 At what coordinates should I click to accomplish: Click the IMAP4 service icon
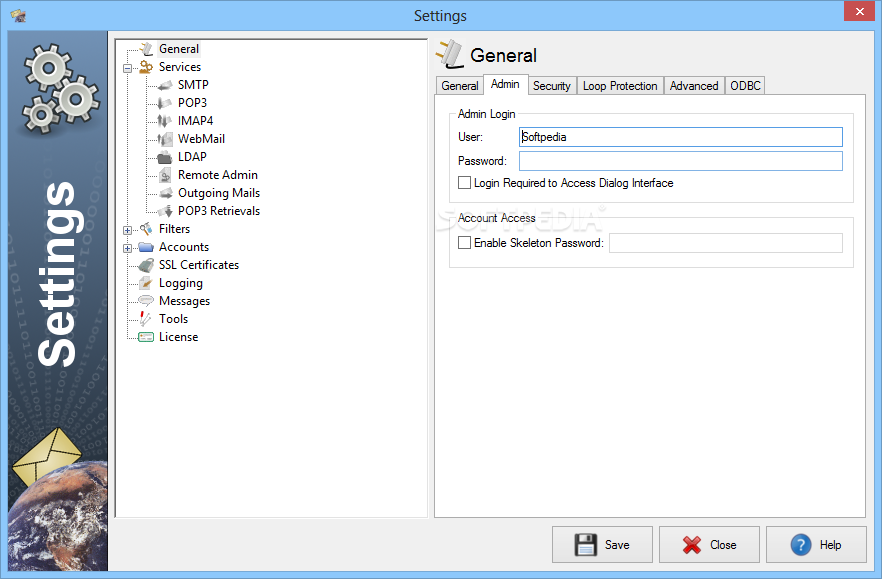click(x=165, y=121)
